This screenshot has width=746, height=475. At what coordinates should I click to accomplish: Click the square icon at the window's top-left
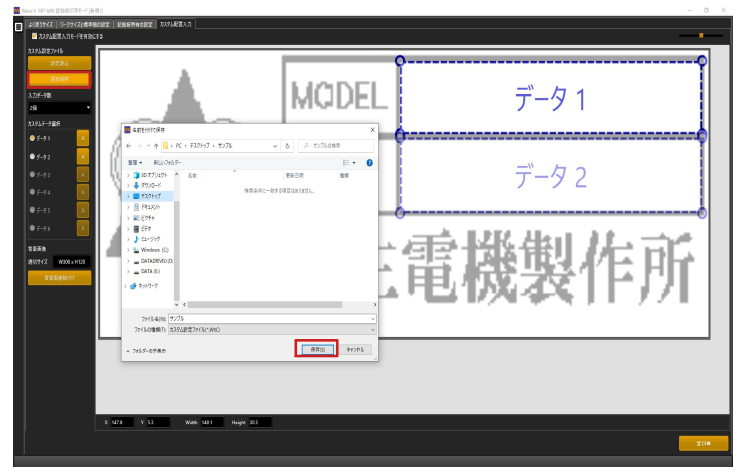(19, 27)
